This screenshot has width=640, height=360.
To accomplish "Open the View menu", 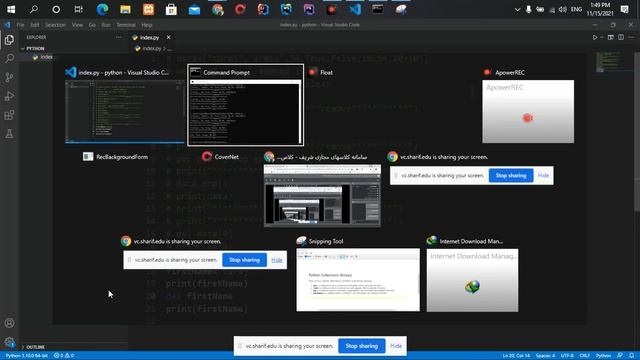I will [x=77, y=25].
